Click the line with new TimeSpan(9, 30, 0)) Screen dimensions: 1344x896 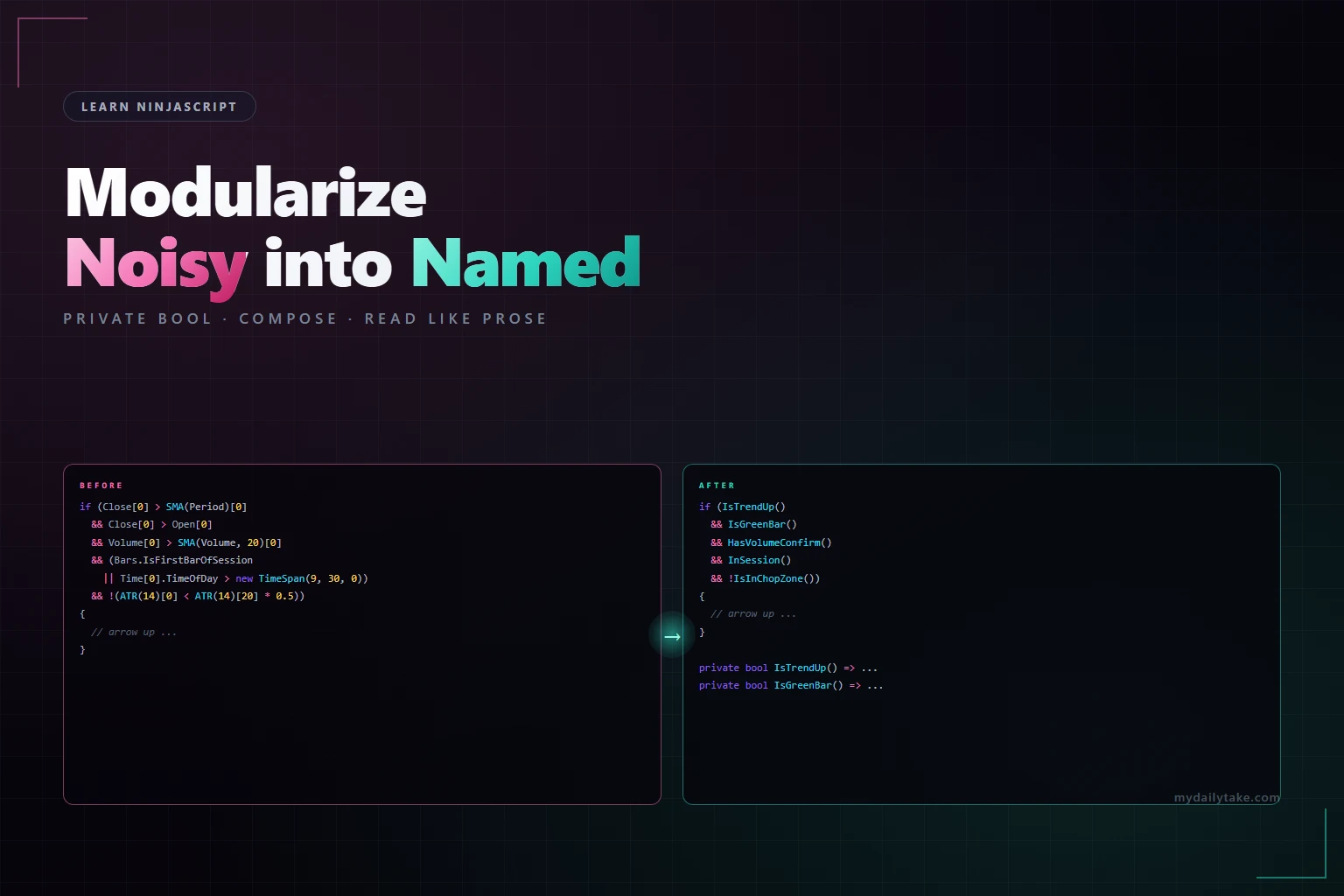[x=235, y=578]
